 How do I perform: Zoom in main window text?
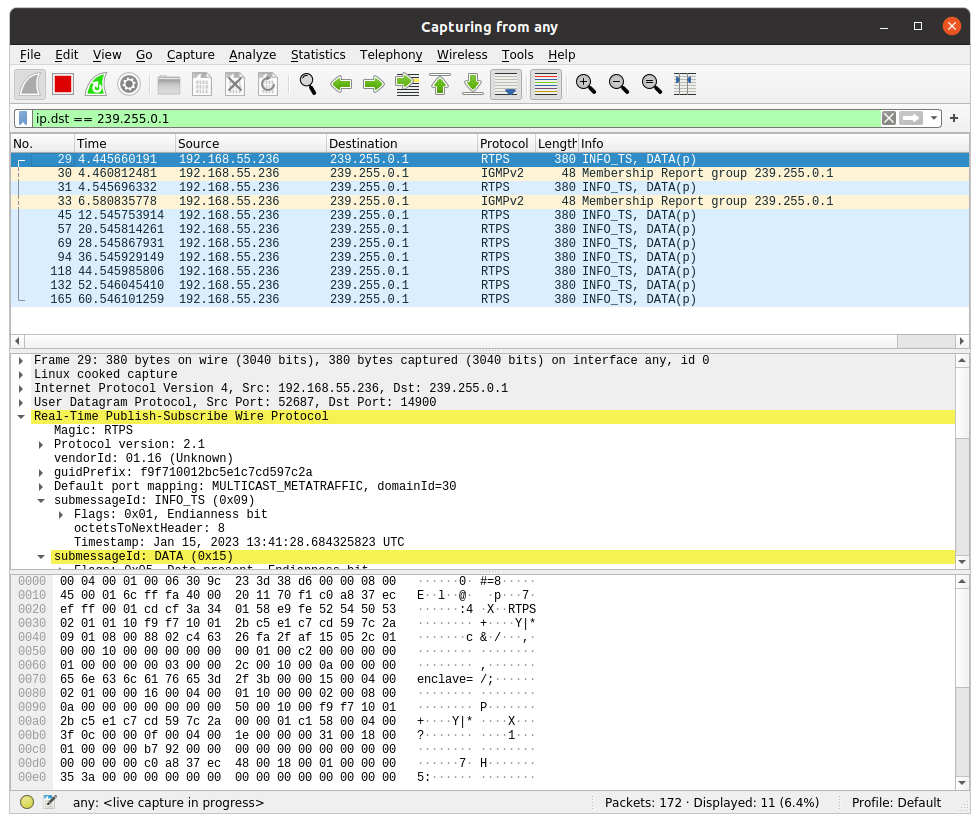586,84
